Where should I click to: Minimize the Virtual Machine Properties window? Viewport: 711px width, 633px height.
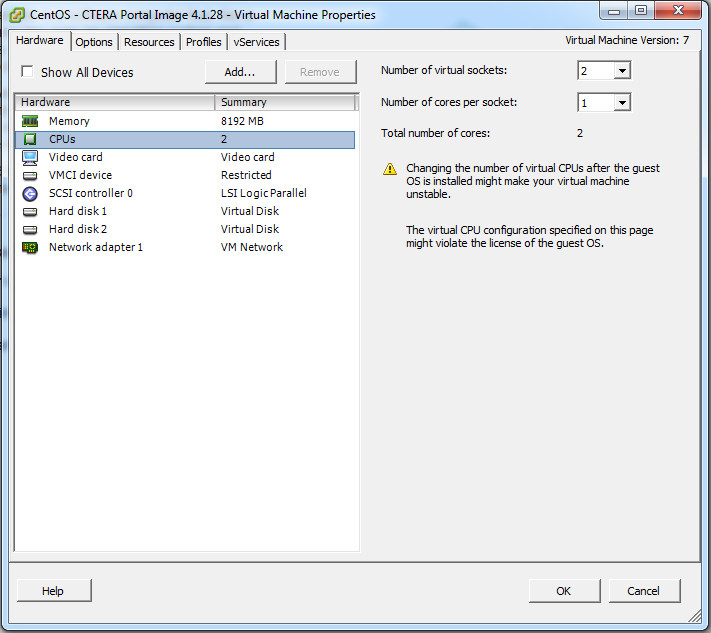[x=614, y=11]
